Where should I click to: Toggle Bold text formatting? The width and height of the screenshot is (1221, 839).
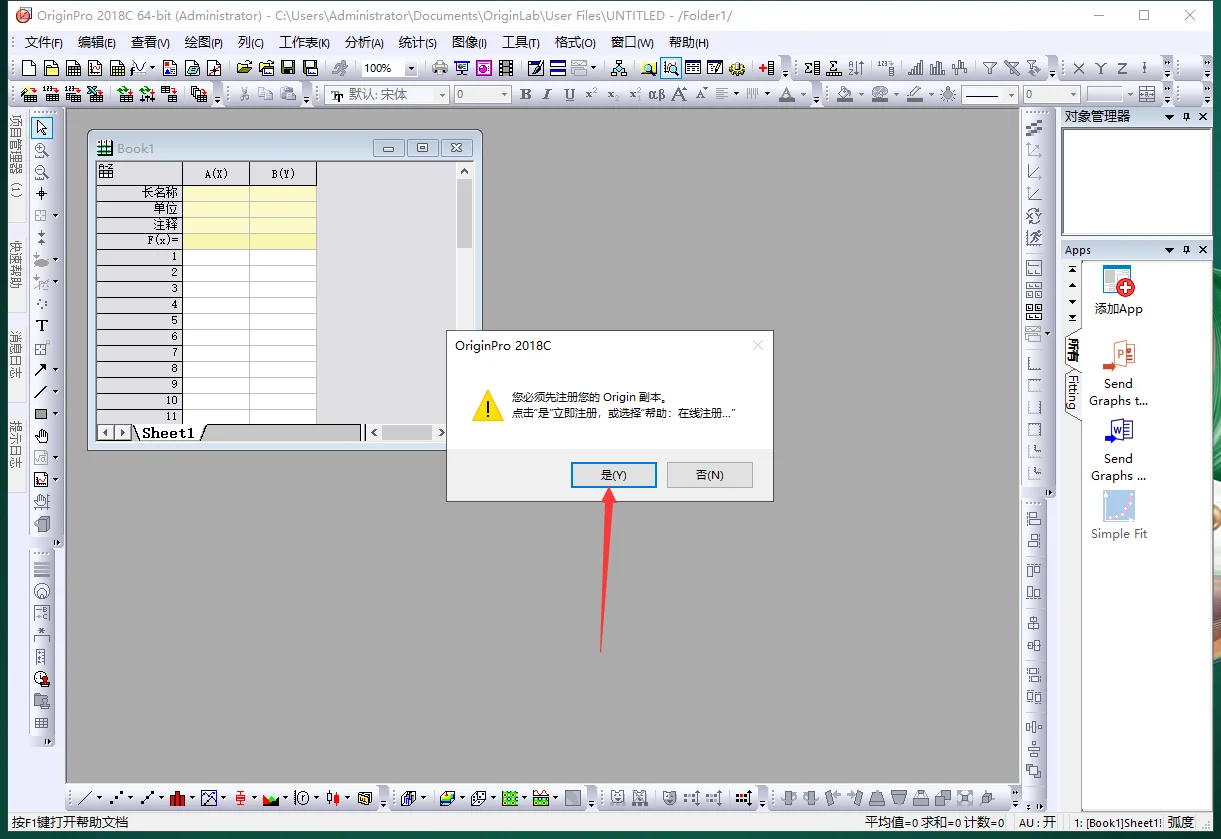tap(526, 95)
